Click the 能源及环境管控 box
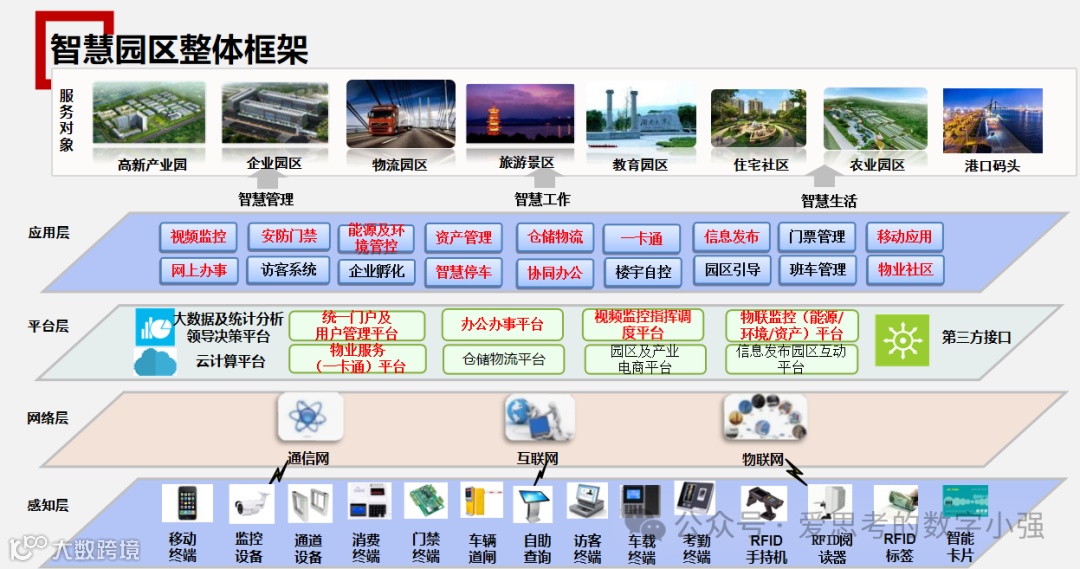This screenshot has height=569, width=1080. pyautogui.click(x=376, y=238)
